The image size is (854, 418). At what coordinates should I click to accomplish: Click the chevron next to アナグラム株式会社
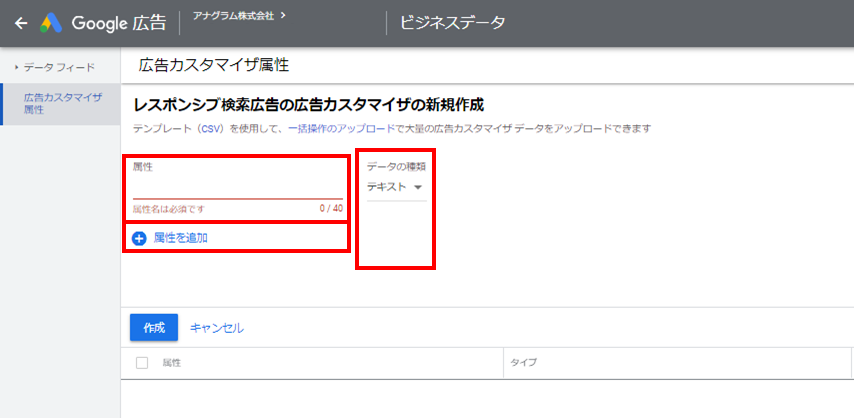pos(283,15)
